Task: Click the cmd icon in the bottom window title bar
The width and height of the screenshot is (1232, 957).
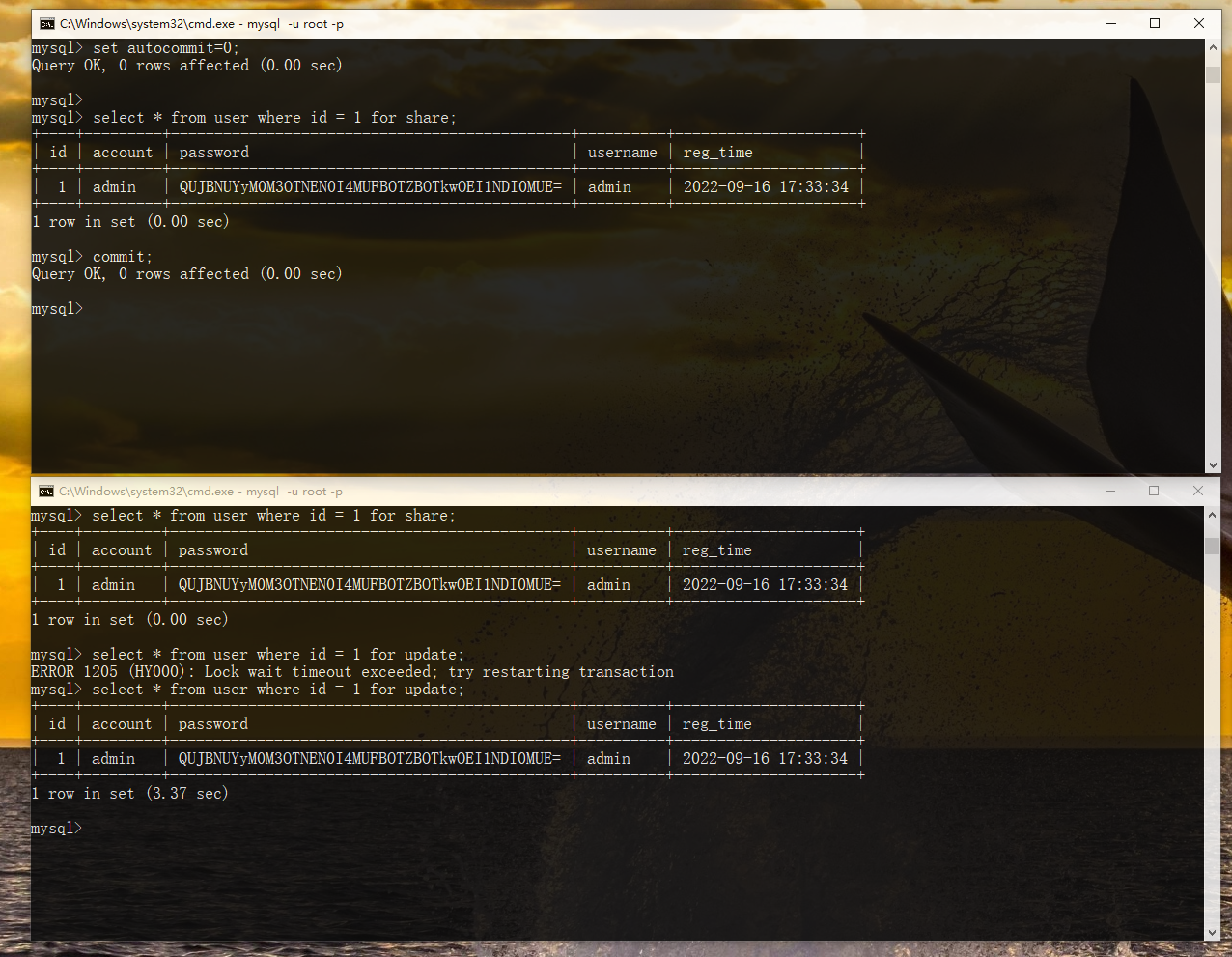Action: [x=45, y=492]
